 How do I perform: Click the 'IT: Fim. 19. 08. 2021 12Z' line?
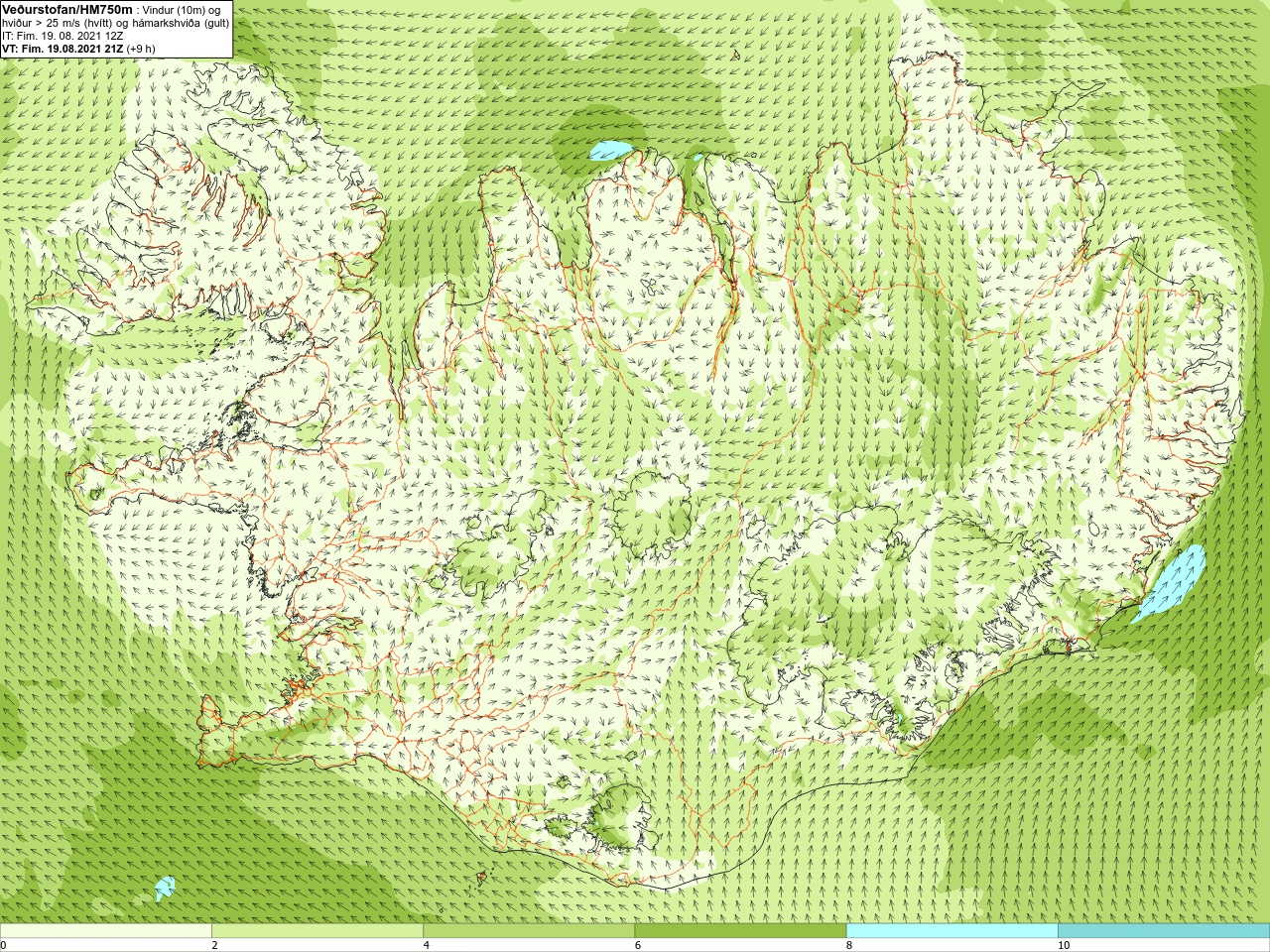63,35
